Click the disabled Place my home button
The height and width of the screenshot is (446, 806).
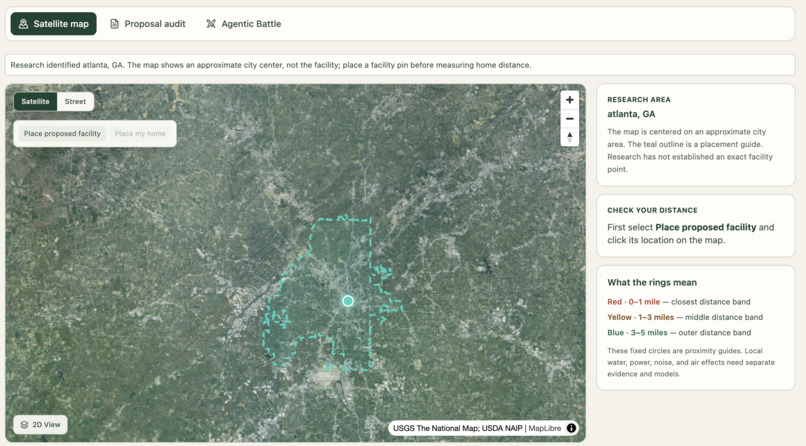point(140,134)
